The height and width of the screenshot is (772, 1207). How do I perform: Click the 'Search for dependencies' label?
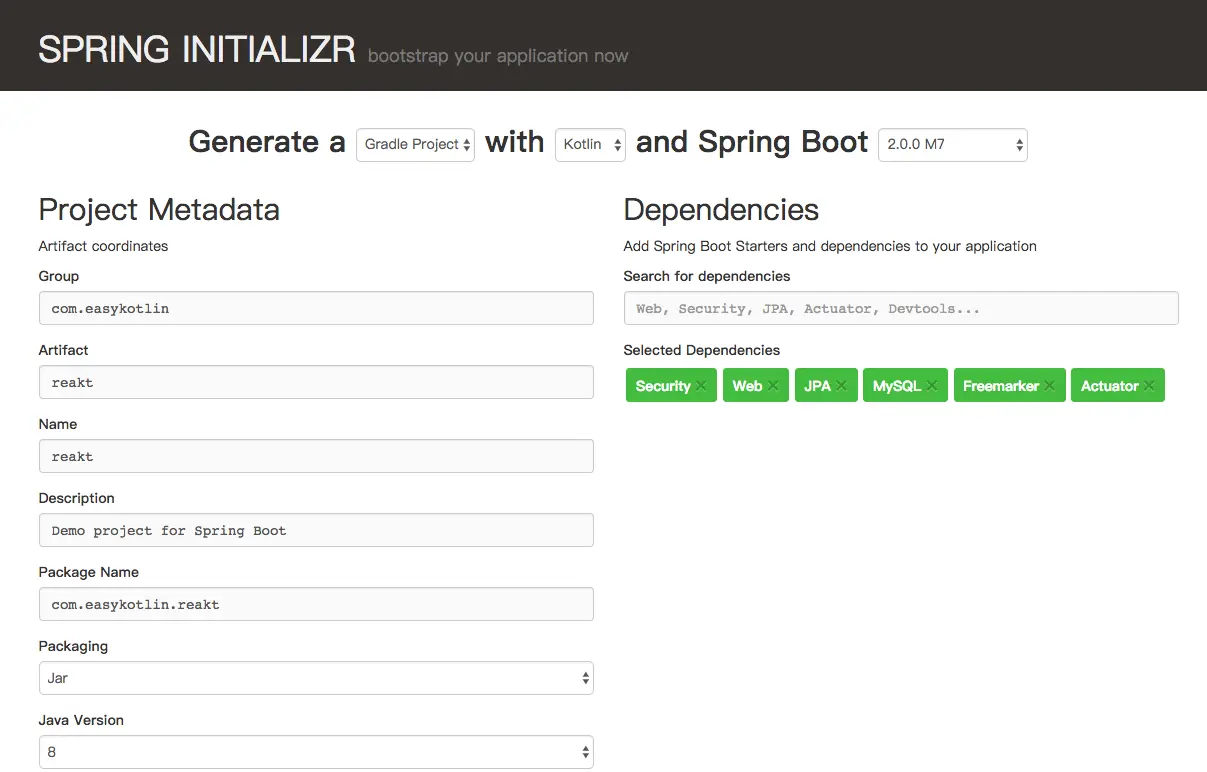[707, 276]
